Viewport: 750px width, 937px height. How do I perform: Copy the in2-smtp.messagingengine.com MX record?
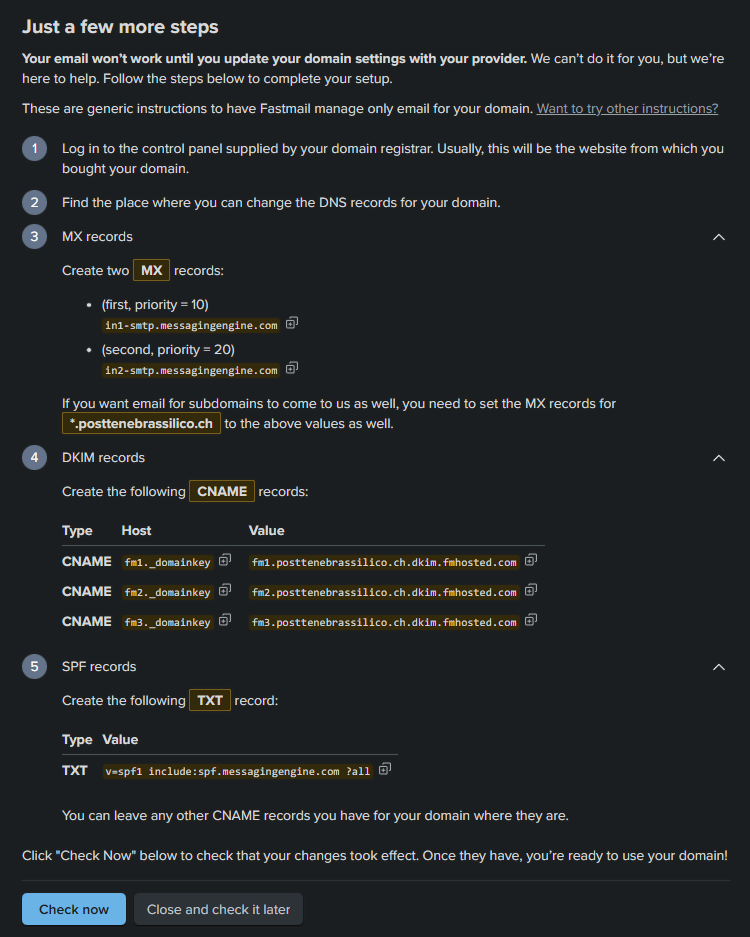click(x=291, y=369)
